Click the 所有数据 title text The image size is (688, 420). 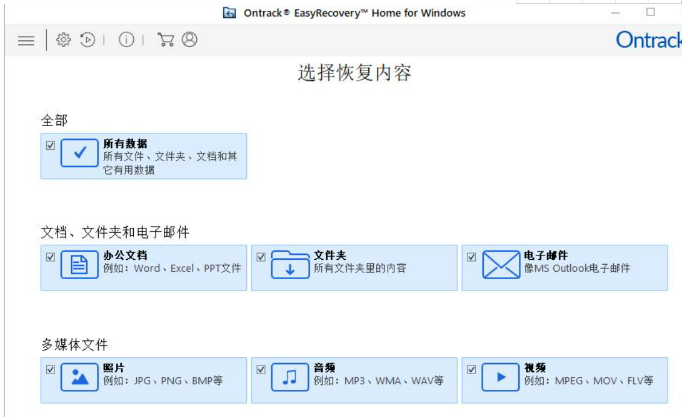(125, 144)
